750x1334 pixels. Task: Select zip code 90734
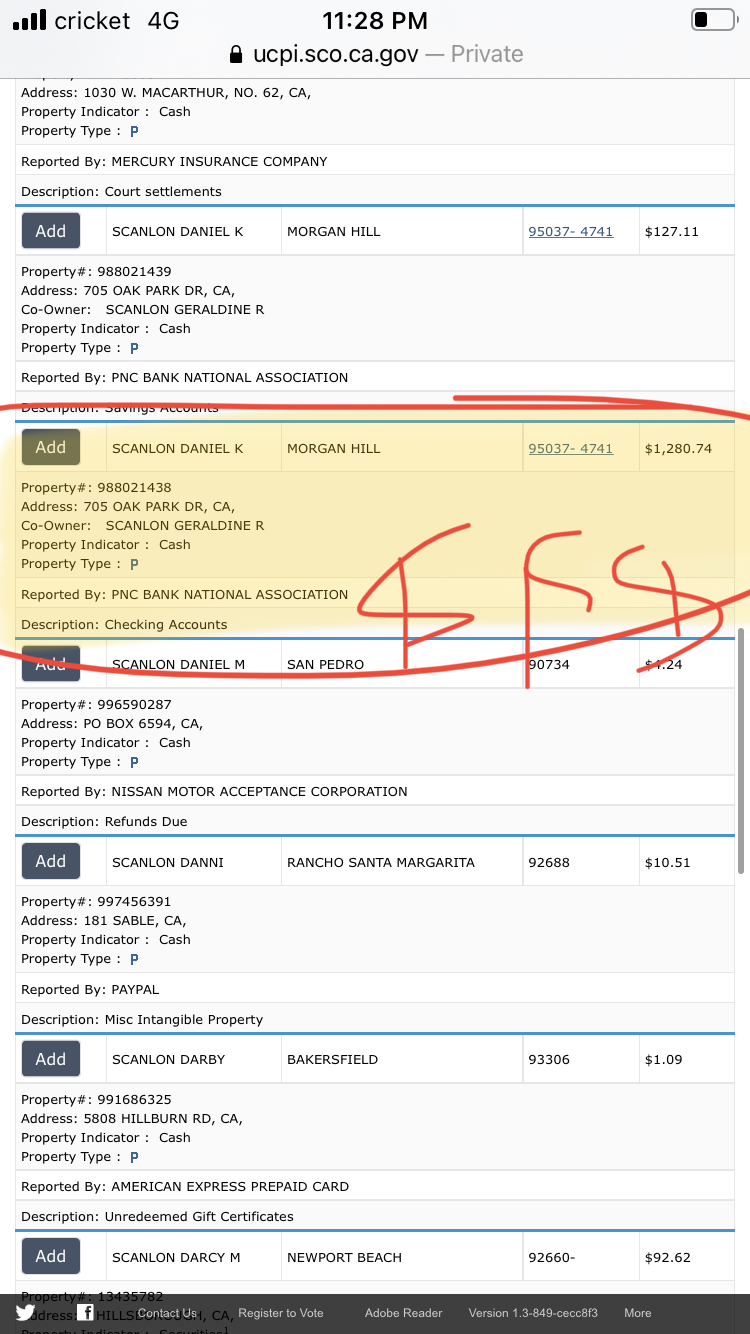pos(549,664)
